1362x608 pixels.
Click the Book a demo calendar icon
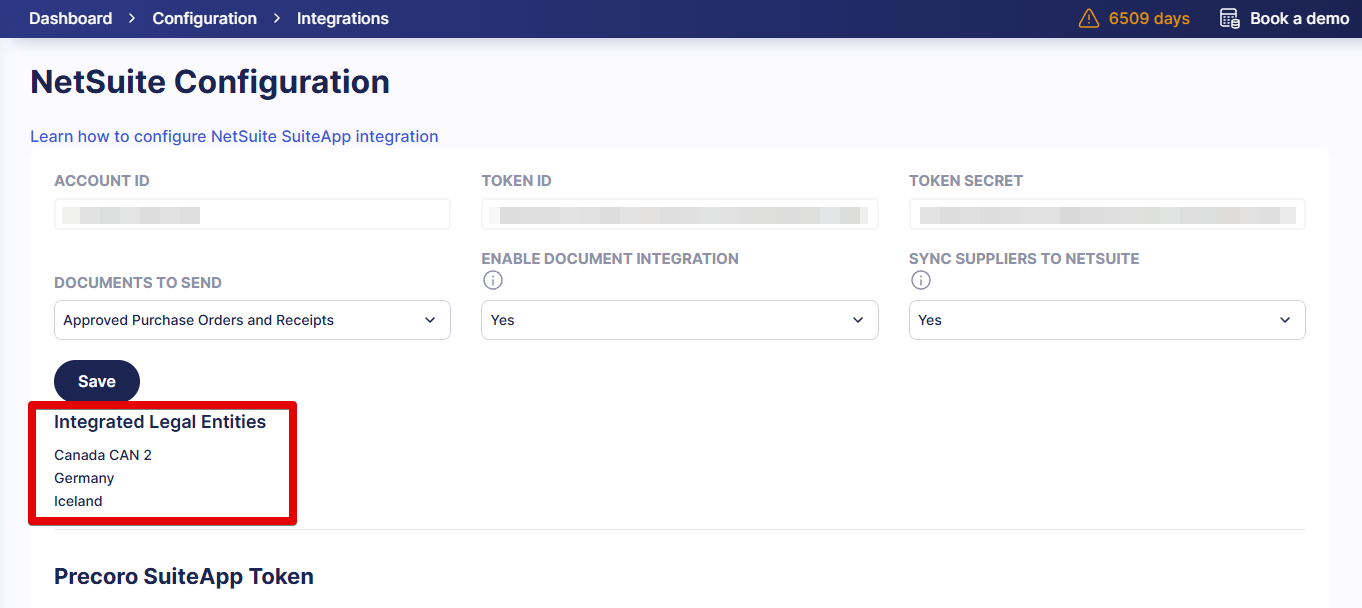coord(1230,18)
